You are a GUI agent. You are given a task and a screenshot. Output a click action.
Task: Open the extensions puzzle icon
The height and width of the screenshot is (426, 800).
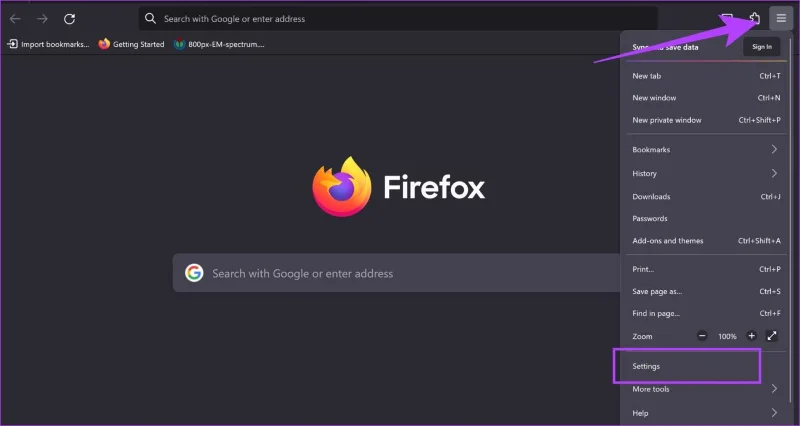point(755,18)
